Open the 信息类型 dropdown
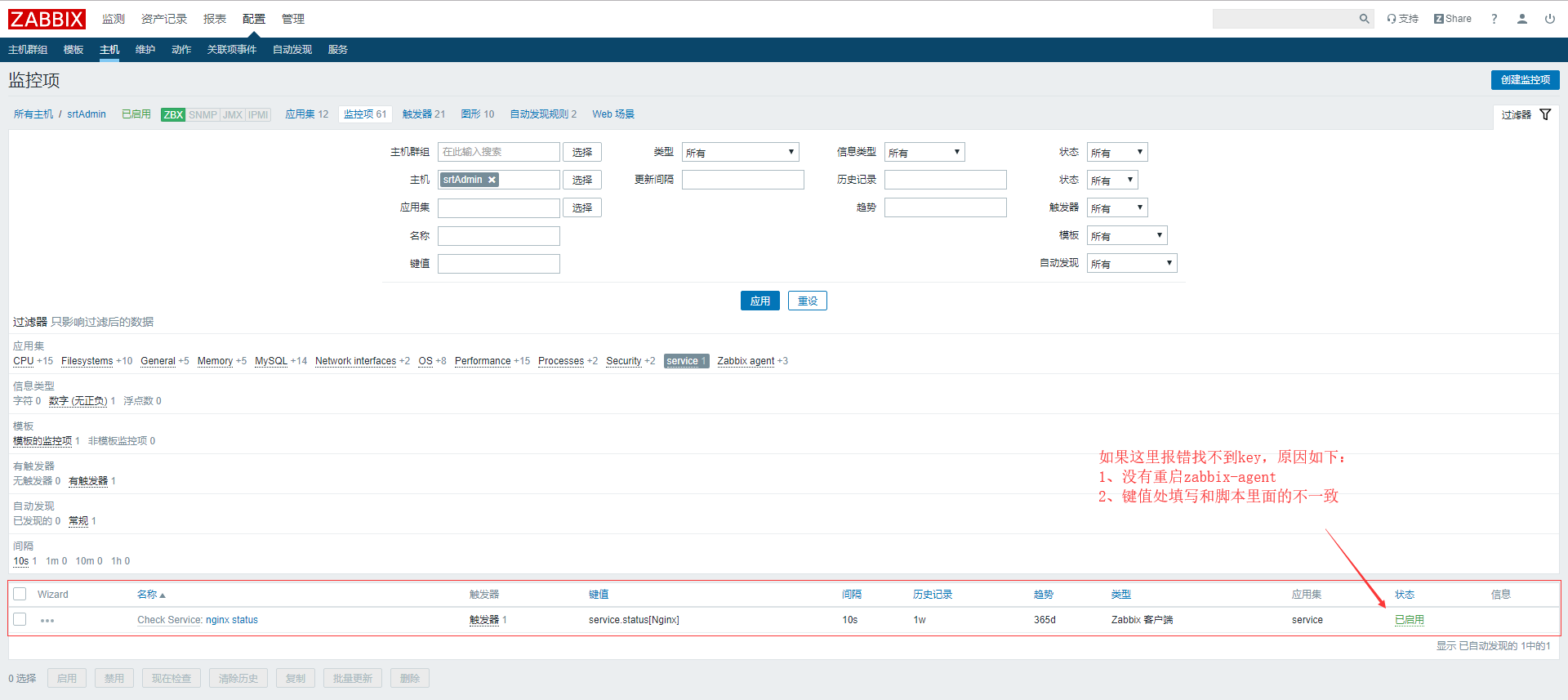This screenshot has height=700, width=1568. coord(924,153)
